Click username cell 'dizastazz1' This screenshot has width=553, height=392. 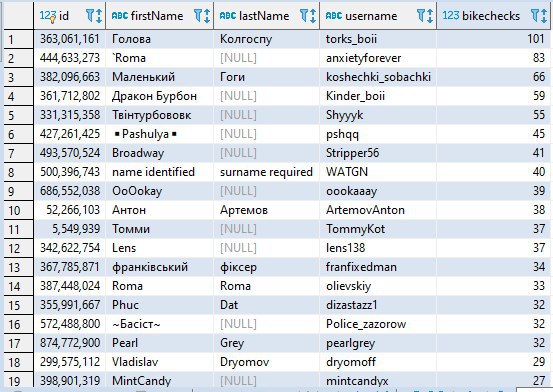tap(378, 305)
